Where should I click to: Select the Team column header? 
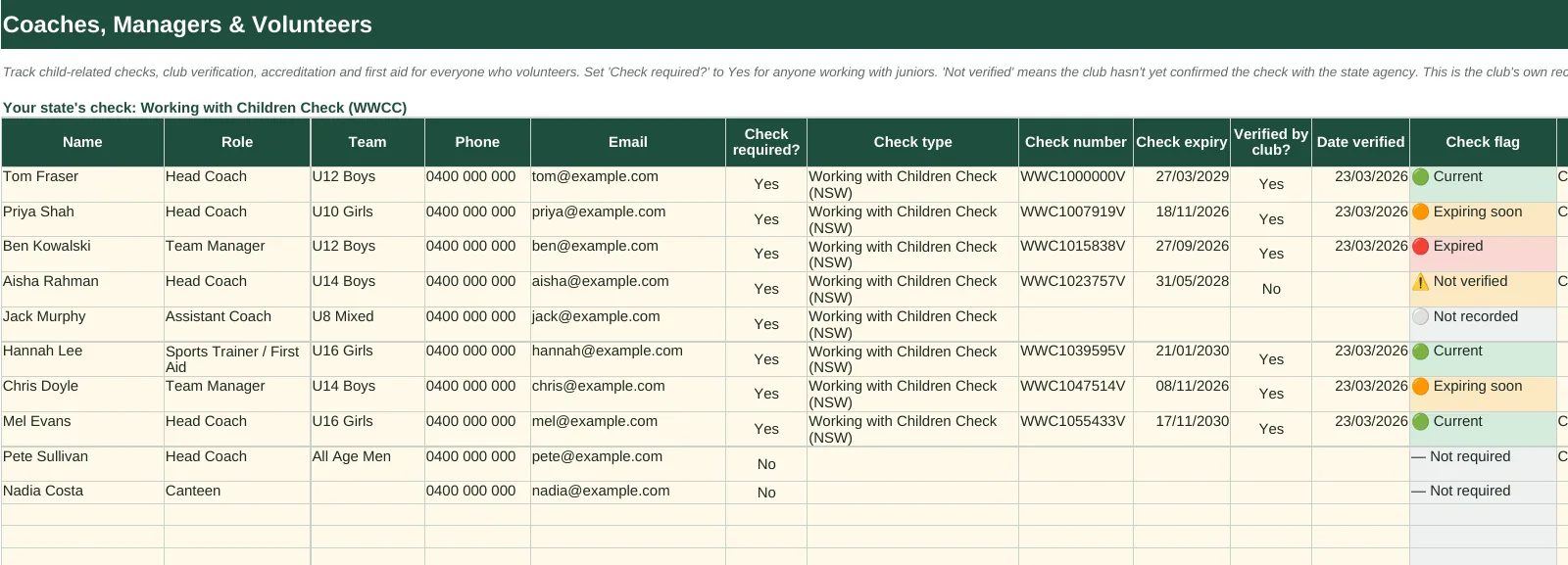click(x=367, y=142)
